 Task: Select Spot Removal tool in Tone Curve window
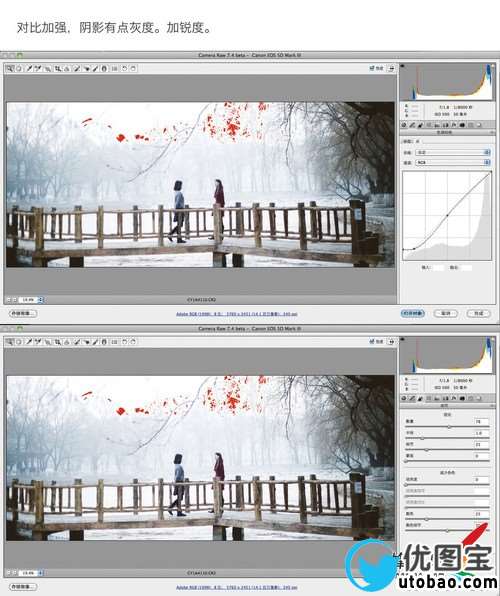pos(77,68)
